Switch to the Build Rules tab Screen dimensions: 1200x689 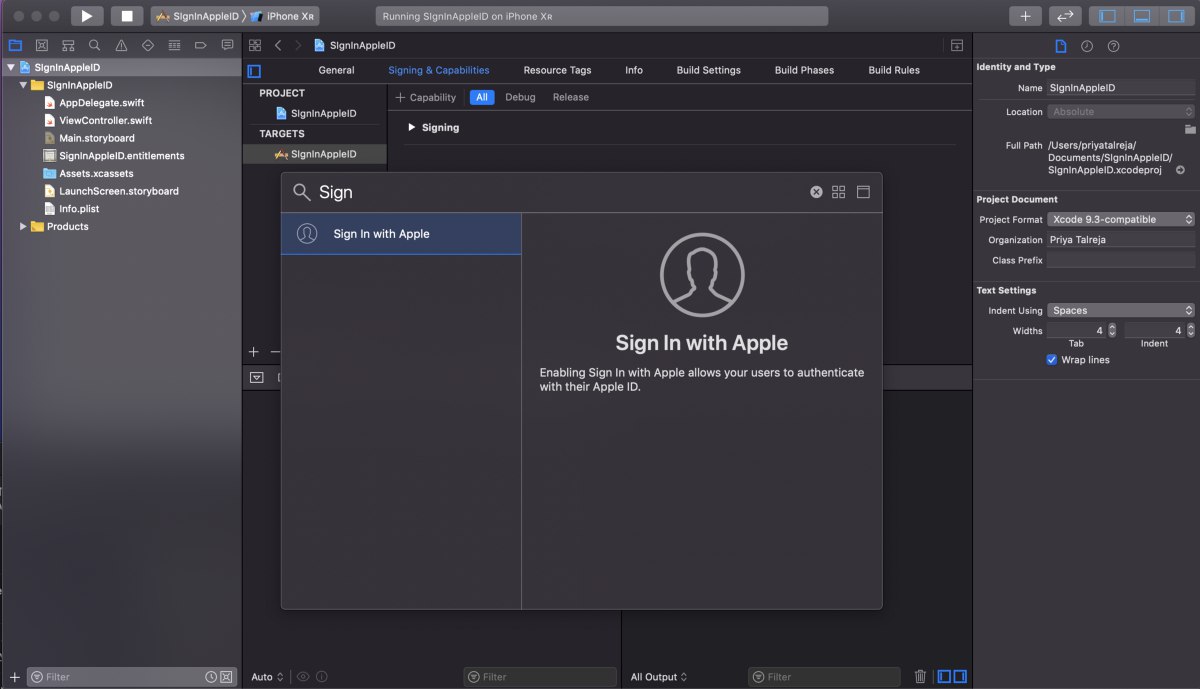[x=894, y=71]
